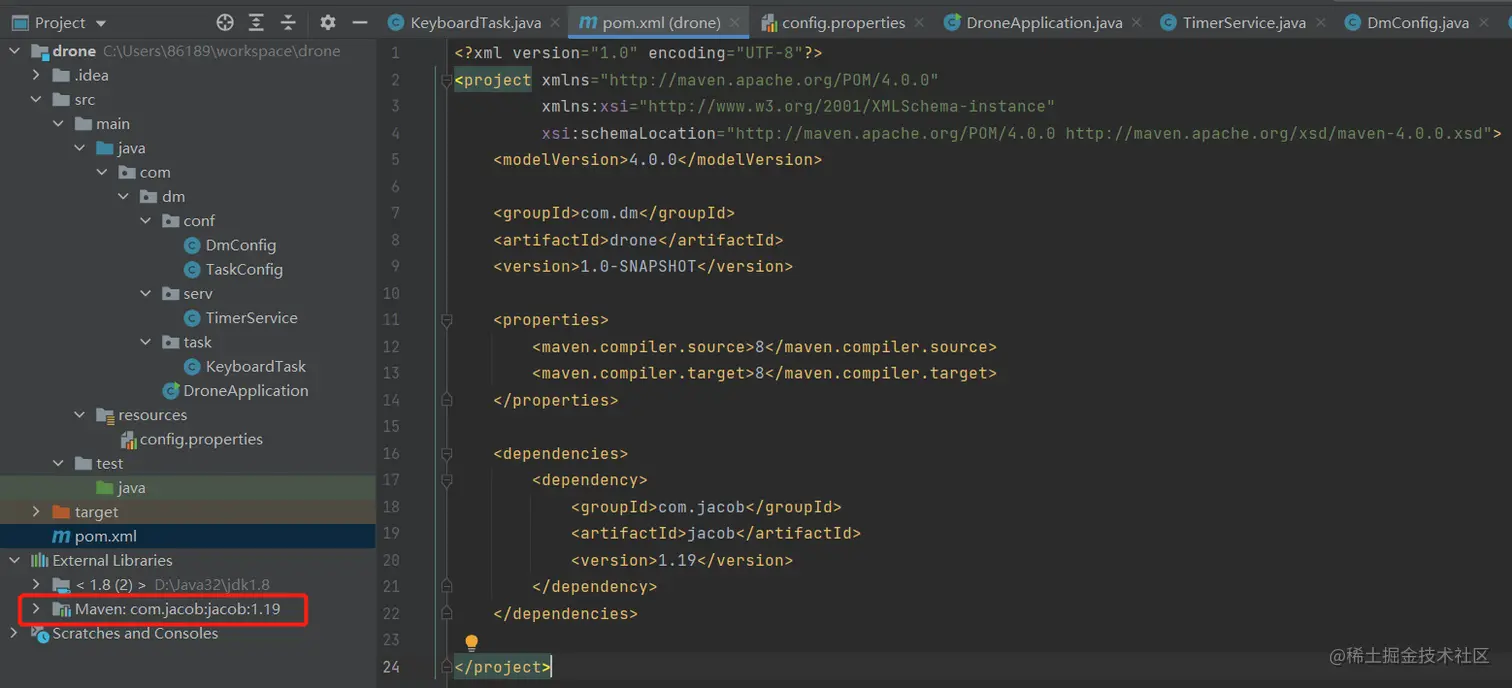Image resolution: width=1512 pixels, height=688 pixels.
Task: Click the Collapse All icon in Project toolbar
Action: point(288,22)
